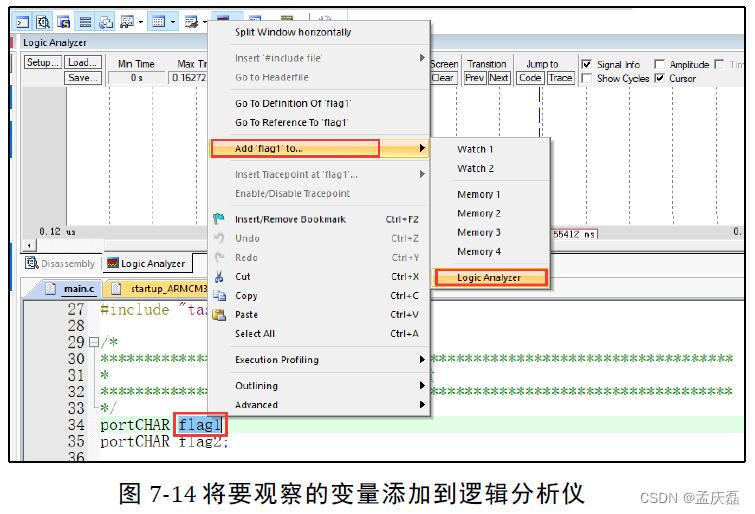Choose Split Window horizontally
Viewport: 755px width, 514px height.
pyautogui.click(x=319, y=32)
